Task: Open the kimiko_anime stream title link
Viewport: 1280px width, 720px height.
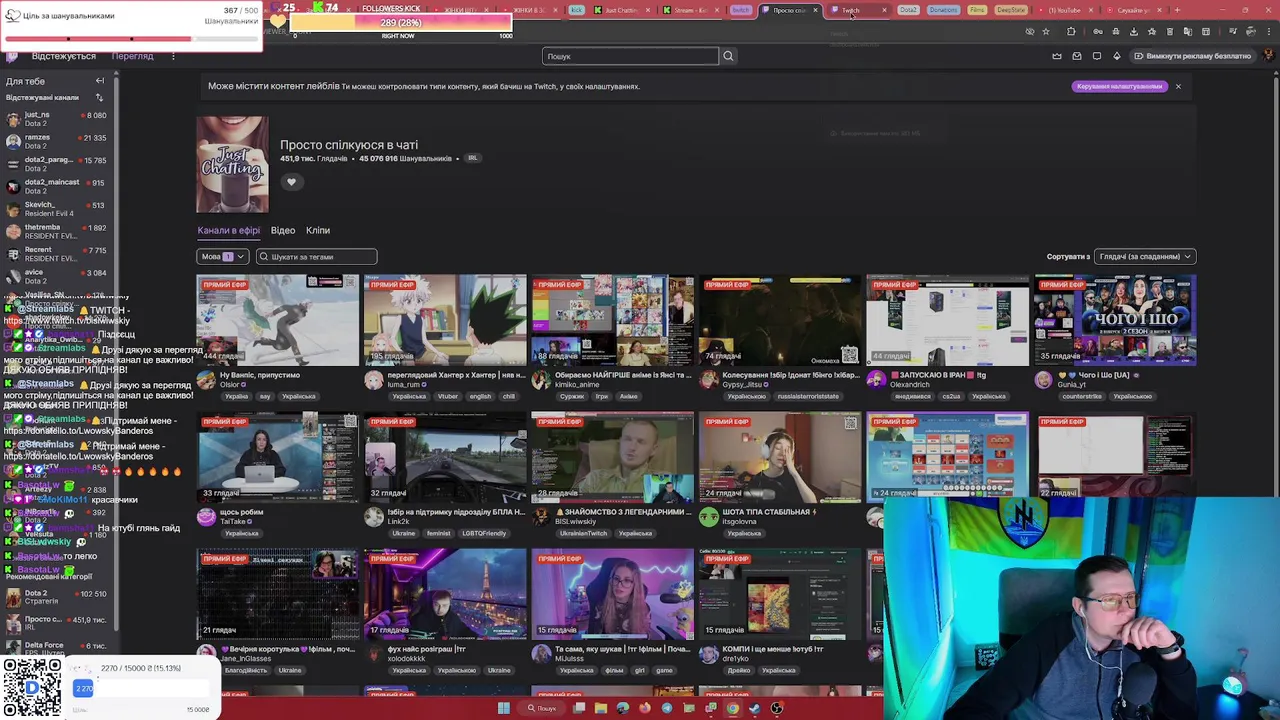Action: click(x=622, y=375)
